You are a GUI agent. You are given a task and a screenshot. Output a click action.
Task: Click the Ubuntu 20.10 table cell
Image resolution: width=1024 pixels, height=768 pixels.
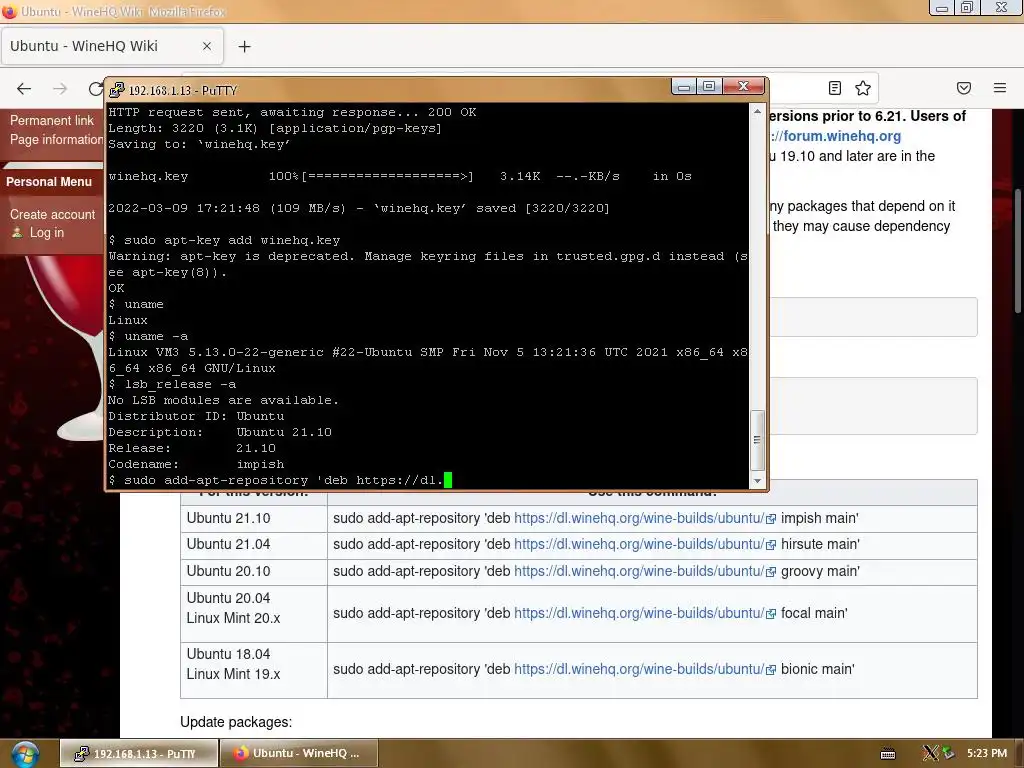(254, 571)
